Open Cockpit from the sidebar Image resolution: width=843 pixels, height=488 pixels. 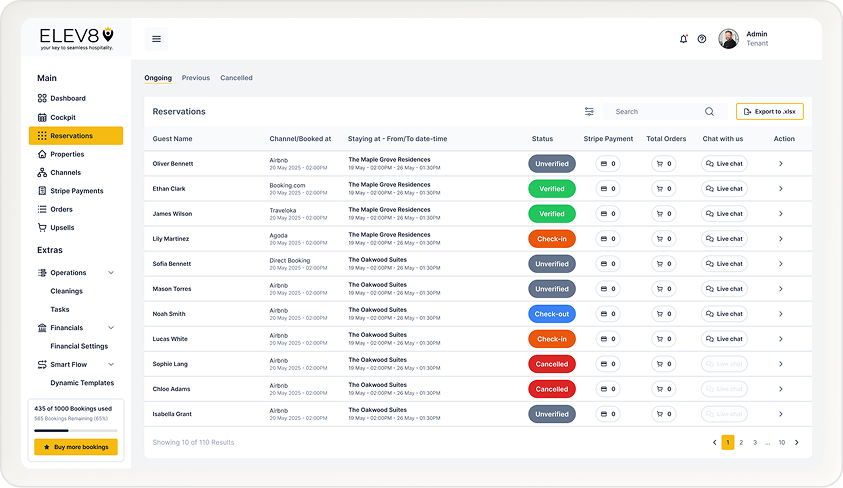(x=63, y=117)
